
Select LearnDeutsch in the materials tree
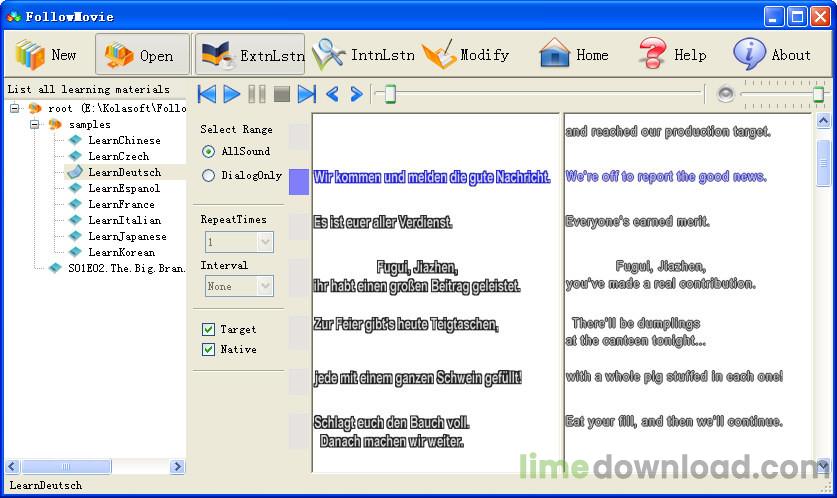point(124,172)
